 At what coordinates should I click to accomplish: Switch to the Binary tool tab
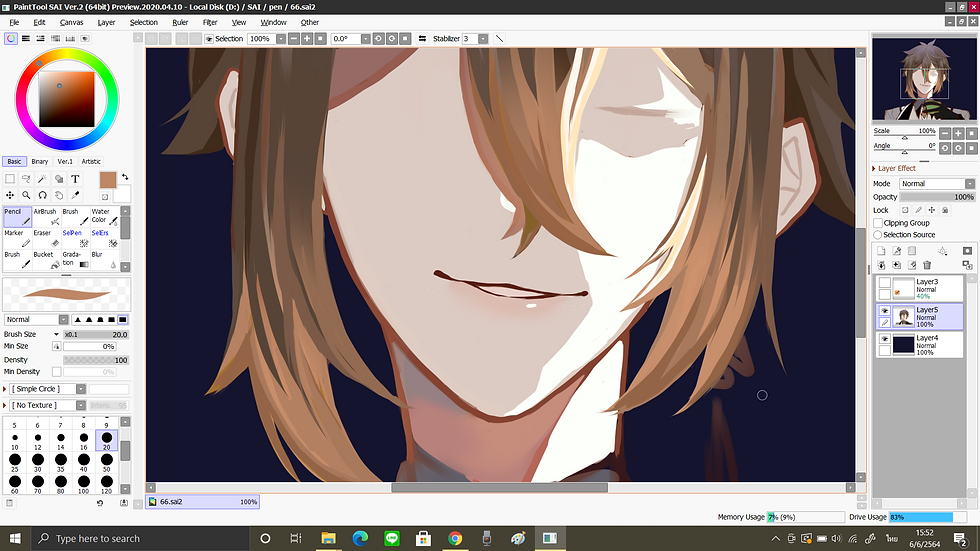(x=39, y=161)
